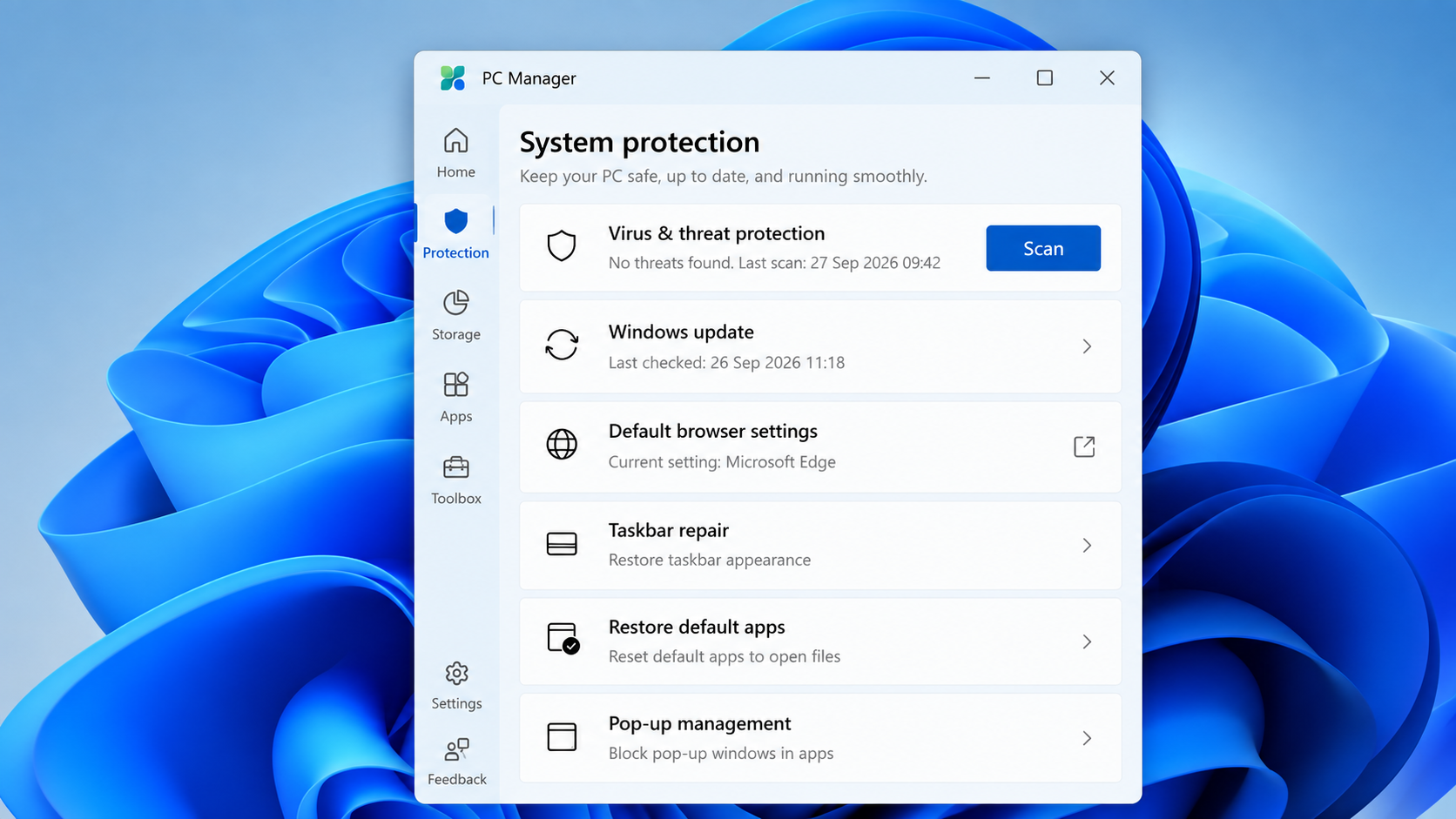Select the Protection shield in sidebar
This screenshot has width=1456, height=819.
click(x=456, y=221)
